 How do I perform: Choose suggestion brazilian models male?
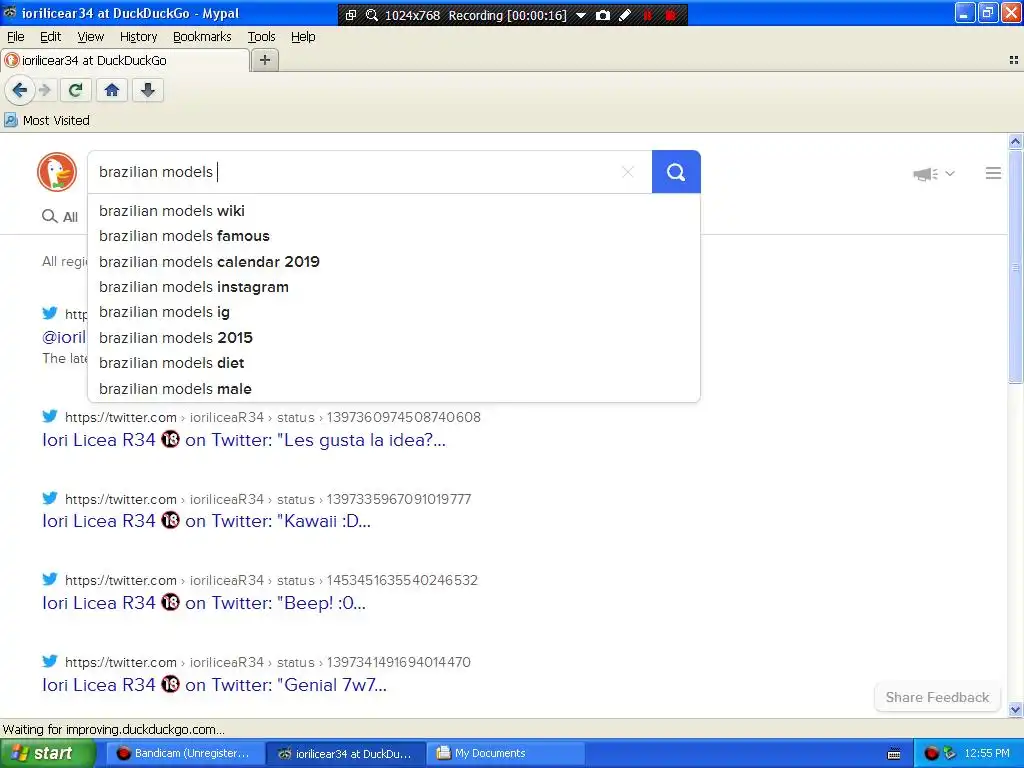pyautogui.click(x=394, y=389)
